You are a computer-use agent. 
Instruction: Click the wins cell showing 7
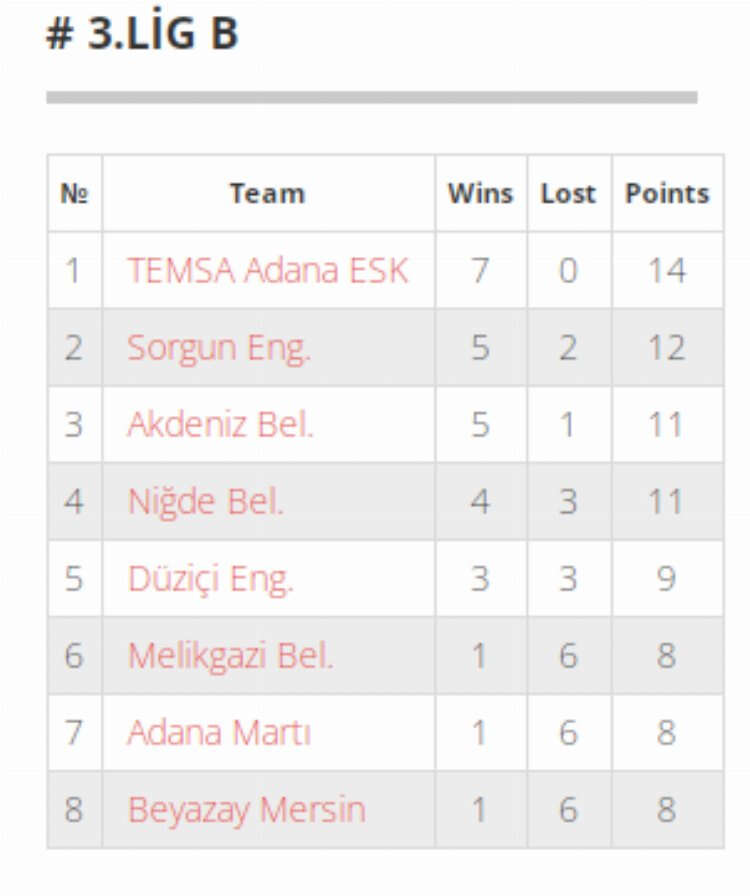(480, 271)
